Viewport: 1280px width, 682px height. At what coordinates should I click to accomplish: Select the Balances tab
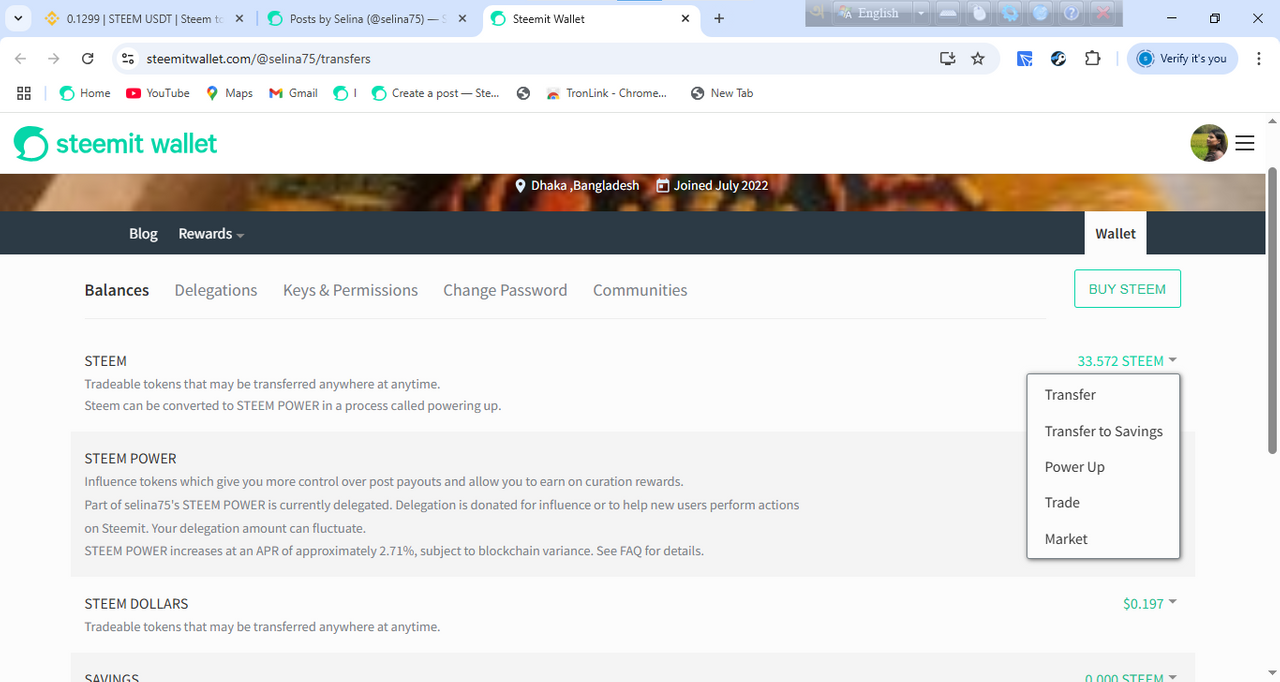pyautogui.click(x=117, y=290)
